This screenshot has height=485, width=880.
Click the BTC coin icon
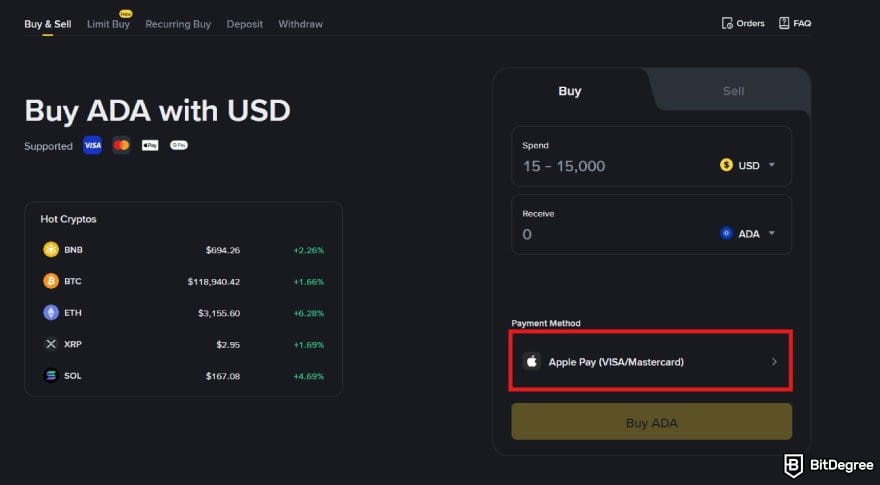coord(51,281)
